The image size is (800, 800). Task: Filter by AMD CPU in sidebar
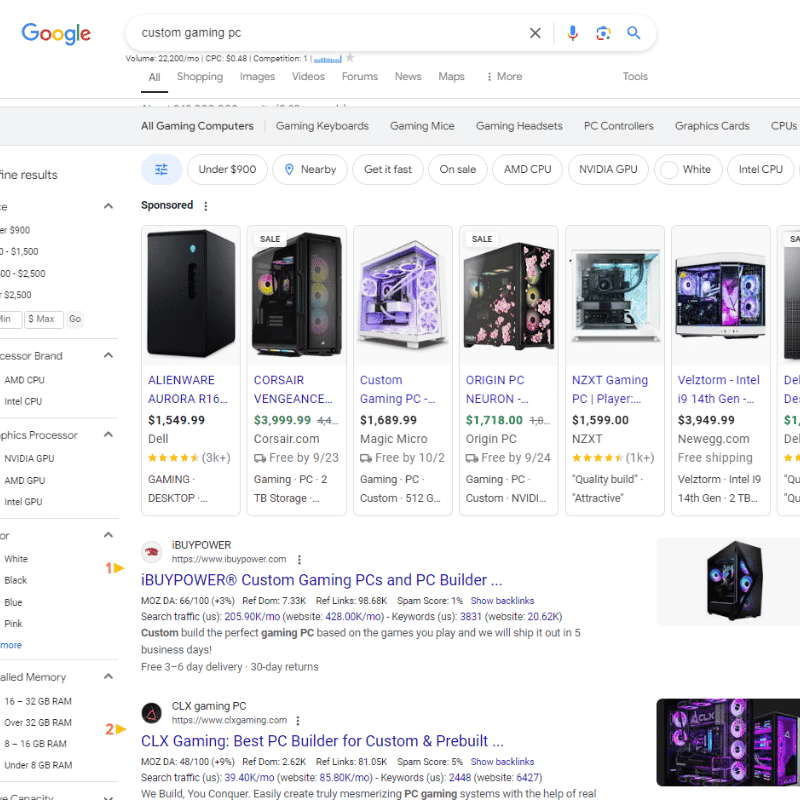click(24, 380)
